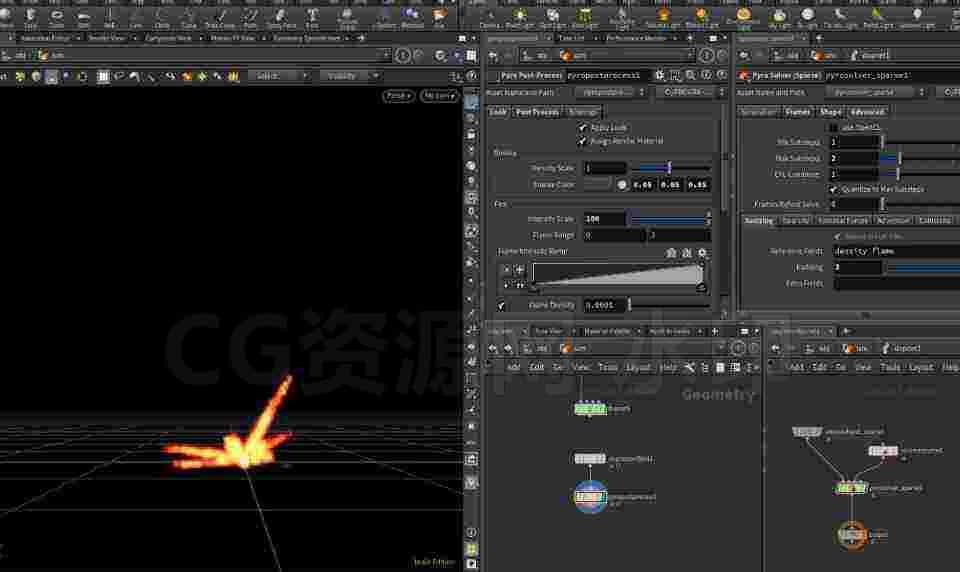This screenshot has width=960, height=572.
Task: Click the sim path button in scene view
Action: 51,55
